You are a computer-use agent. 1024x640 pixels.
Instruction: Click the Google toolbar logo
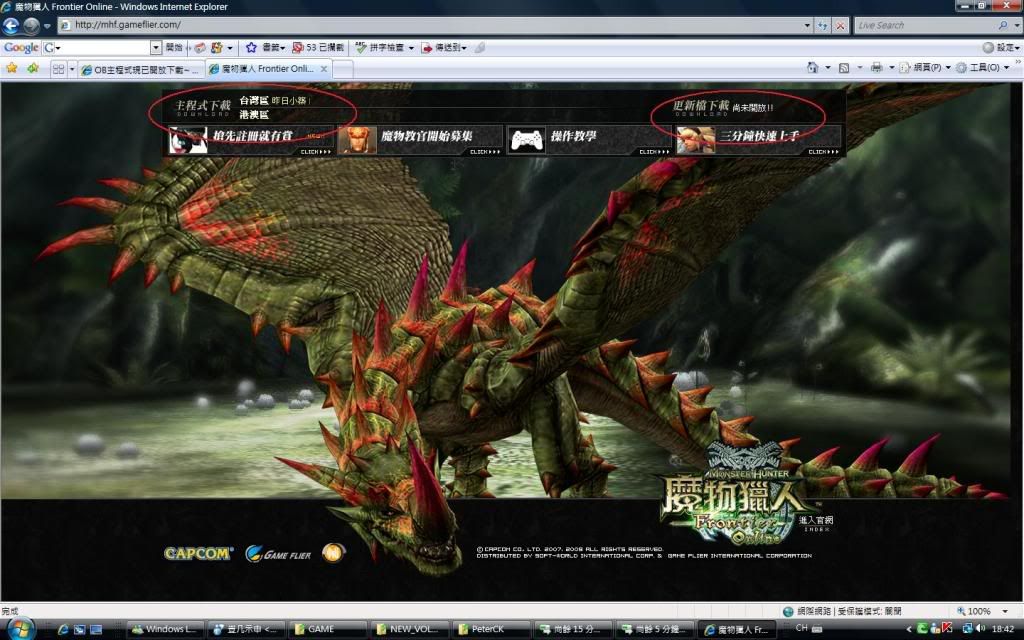click(x=21, y=48)
